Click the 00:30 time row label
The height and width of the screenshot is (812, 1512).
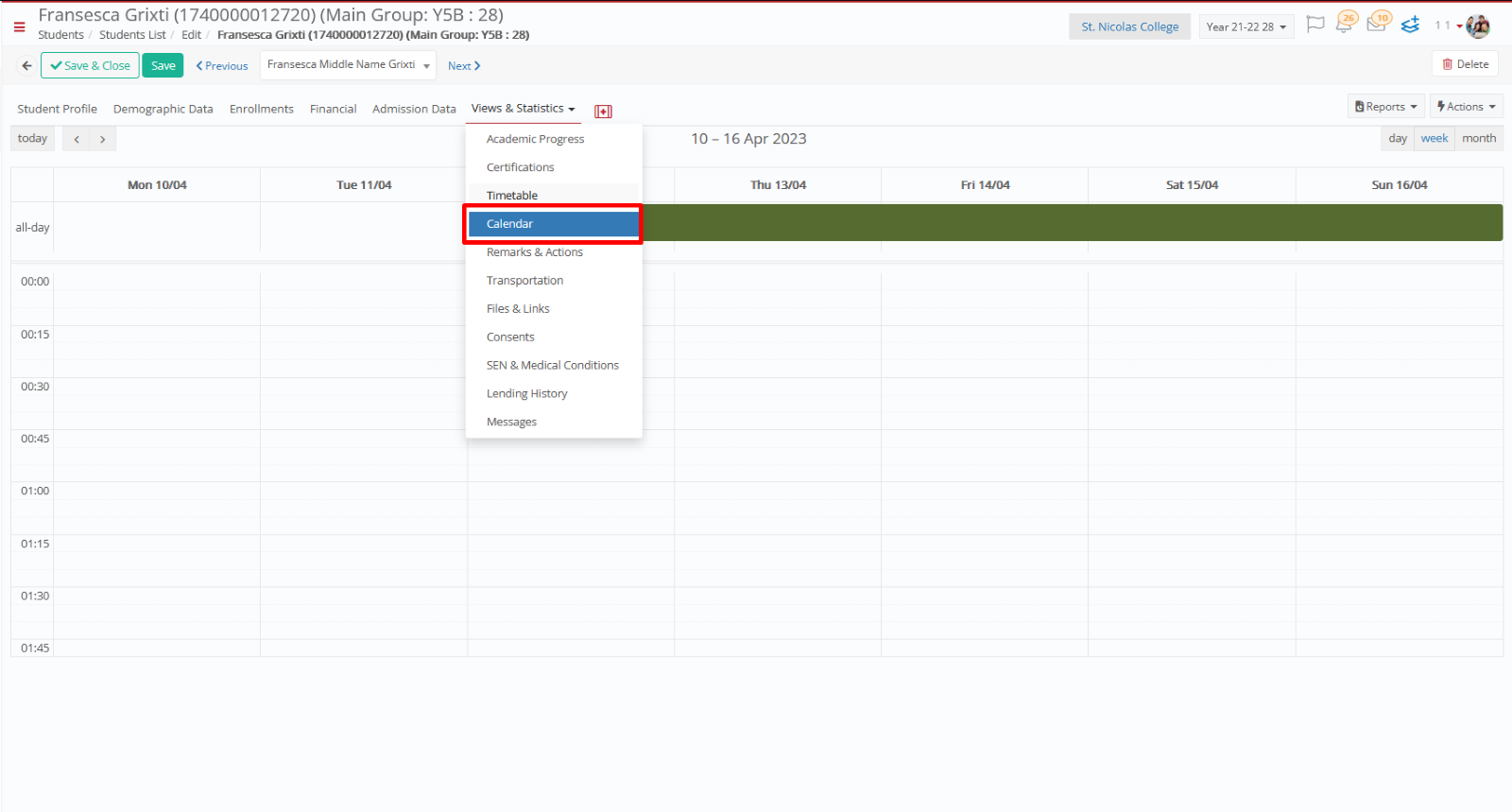(35, 387)
